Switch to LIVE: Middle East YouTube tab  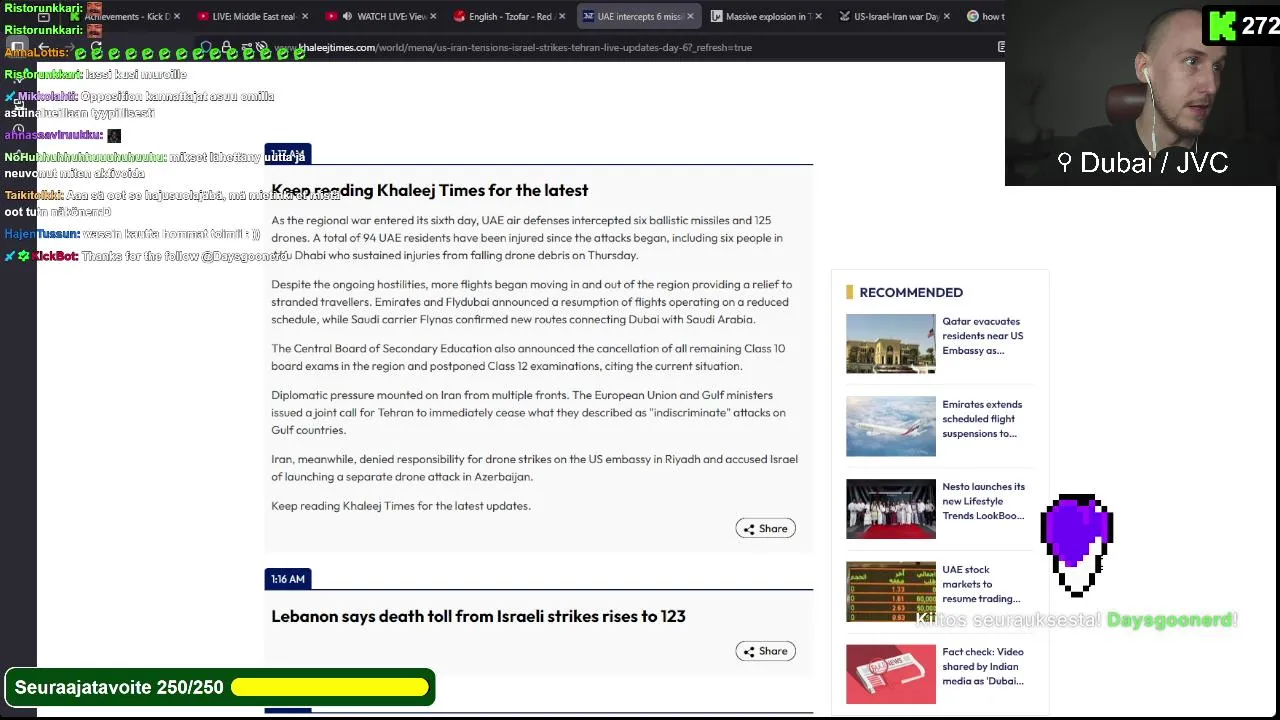pos(253,16)
